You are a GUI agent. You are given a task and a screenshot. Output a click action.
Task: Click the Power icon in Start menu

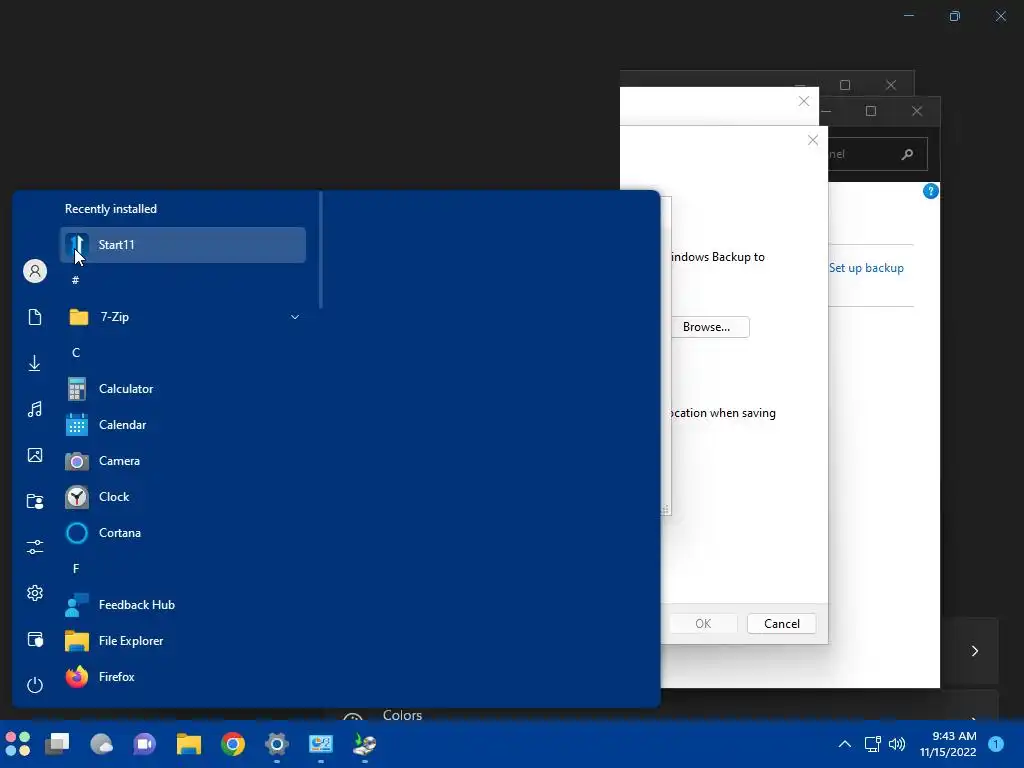coord(35,685)
